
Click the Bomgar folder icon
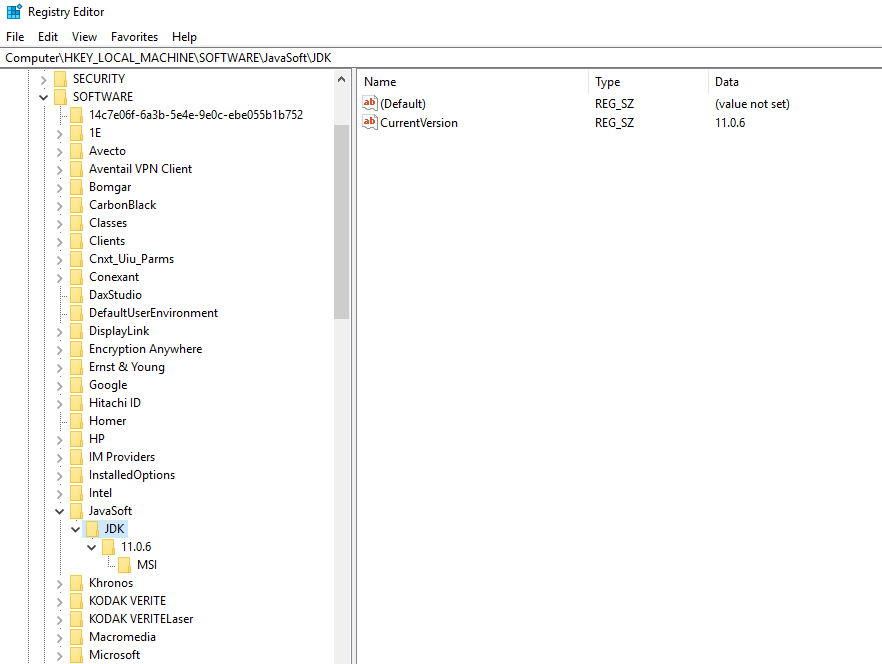pyautogui.click(x=76, y=187)
